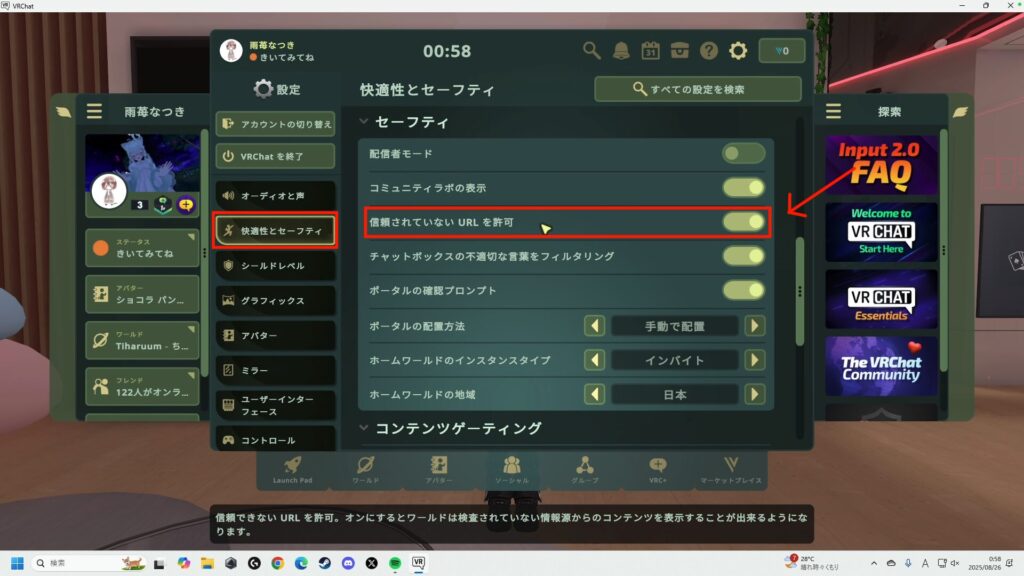Open the ワールド (Worlds) planet icon

pos(366,469)
